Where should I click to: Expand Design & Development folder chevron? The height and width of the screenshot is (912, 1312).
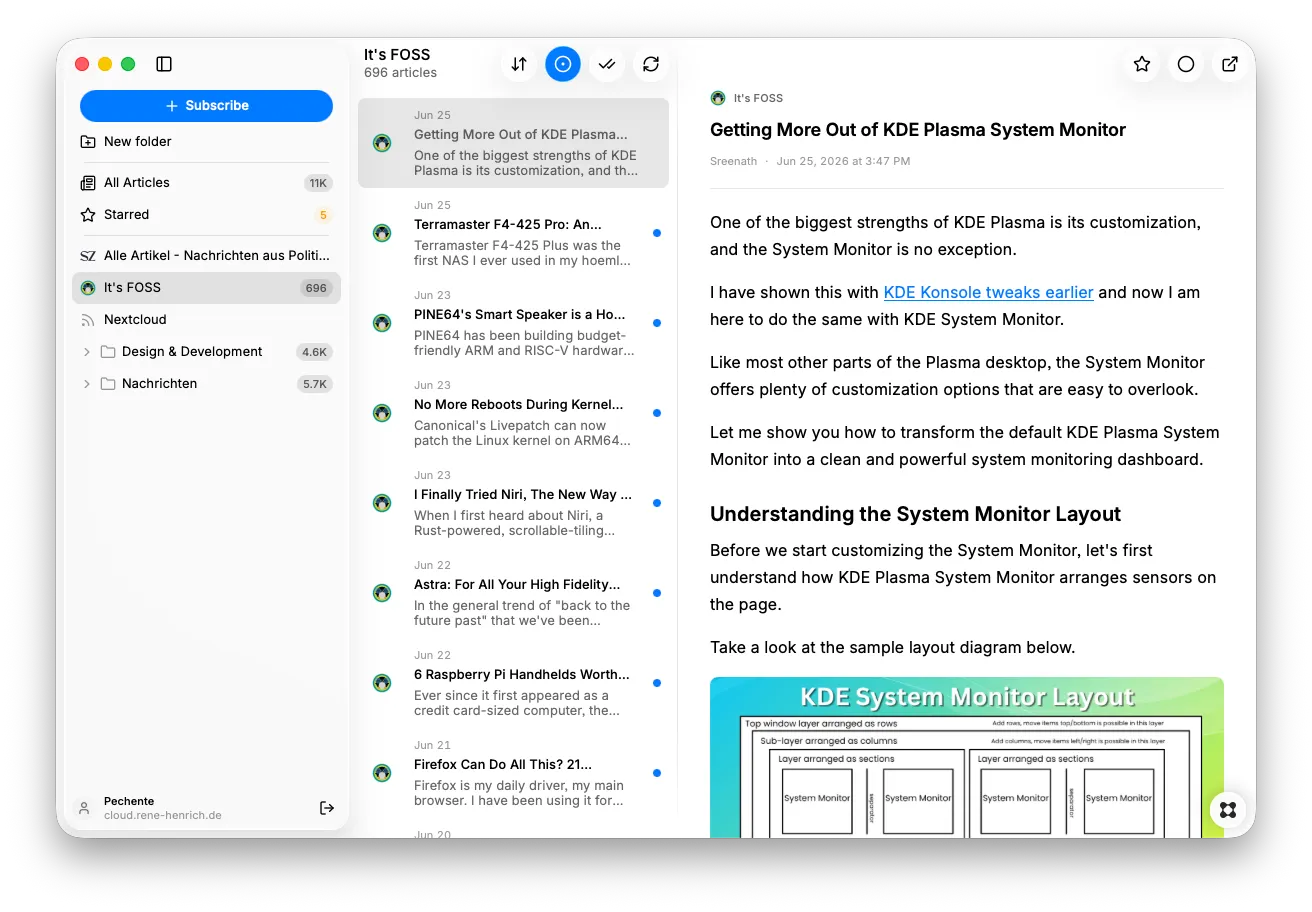[87, 352]
